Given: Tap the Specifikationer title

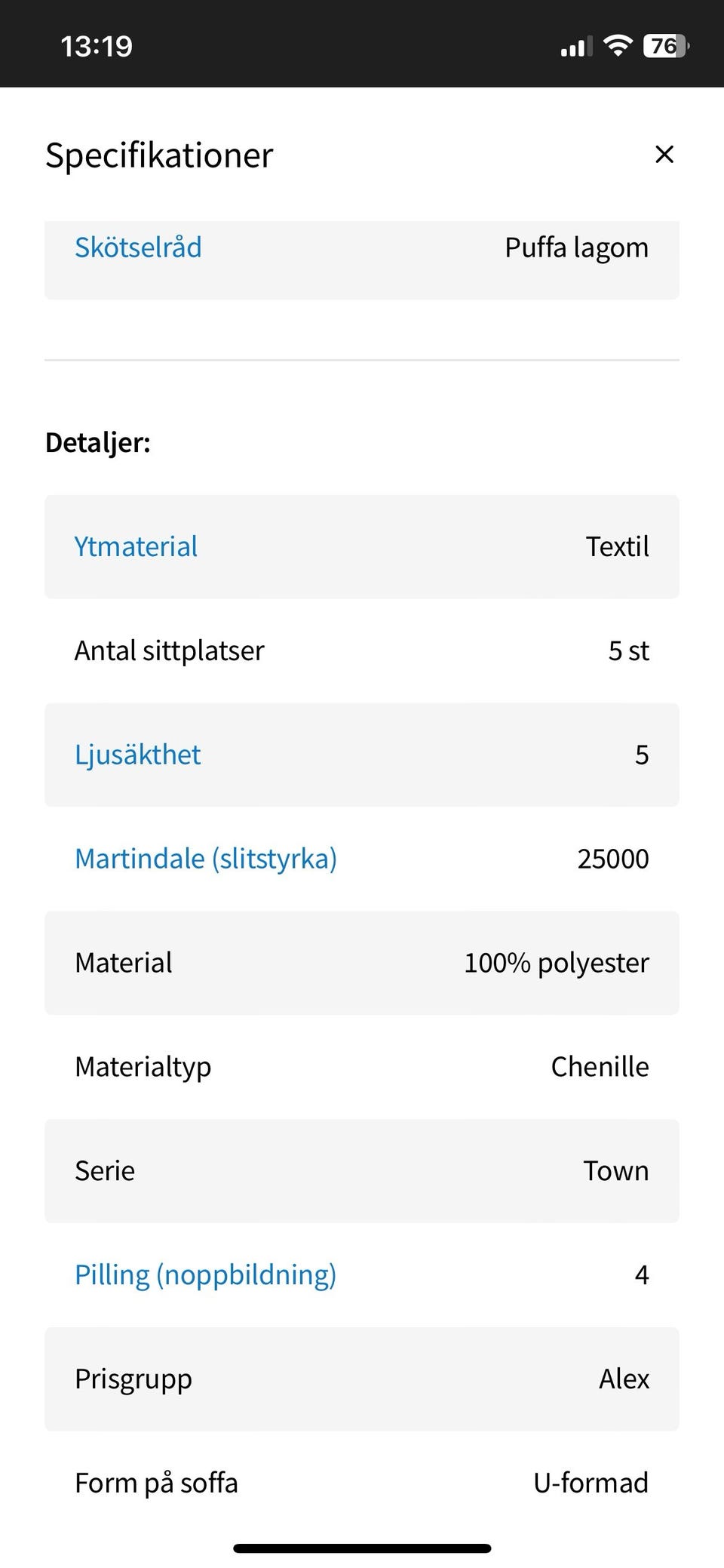Looking at the screenshot, I should coord(159,155).
